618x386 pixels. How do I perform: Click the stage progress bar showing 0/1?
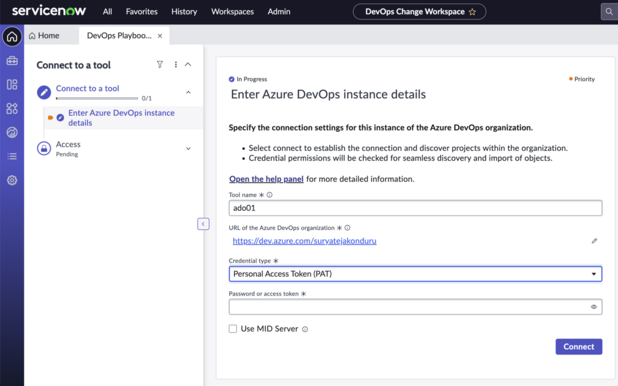(x=97, y=98)
